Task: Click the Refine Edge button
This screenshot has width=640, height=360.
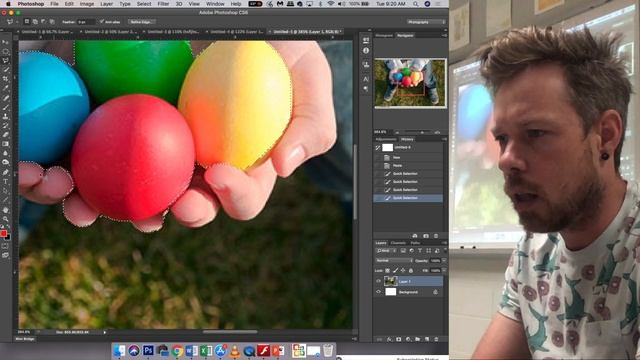Action: point(141,22)
